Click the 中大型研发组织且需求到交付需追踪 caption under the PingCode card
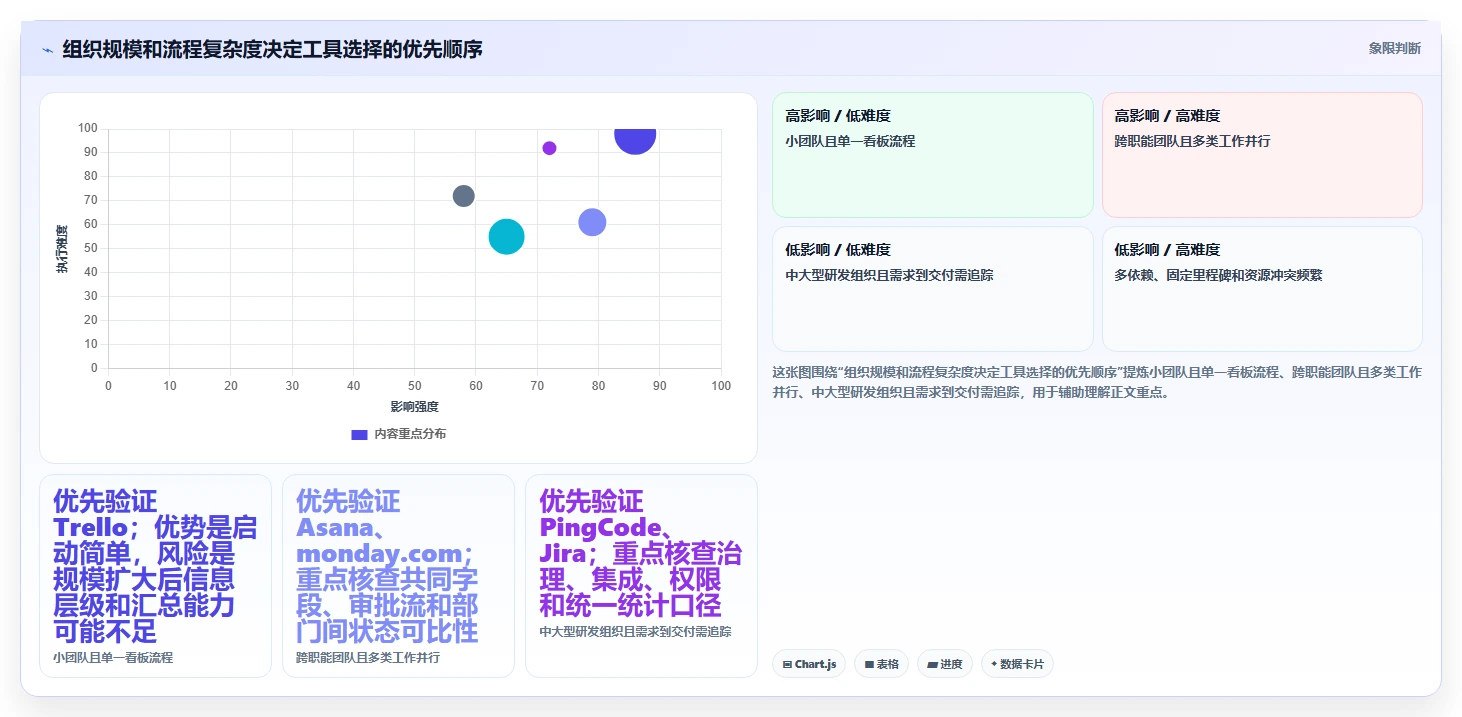 tap(635, 632)
